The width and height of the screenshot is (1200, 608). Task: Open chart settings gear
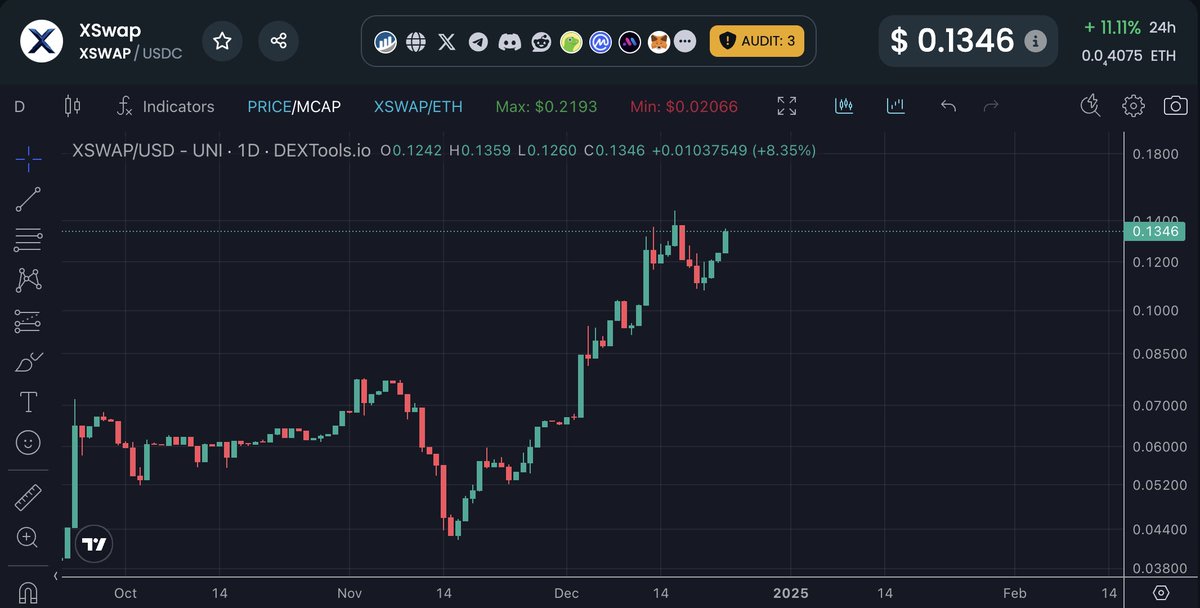click(x=1133, y=105)
